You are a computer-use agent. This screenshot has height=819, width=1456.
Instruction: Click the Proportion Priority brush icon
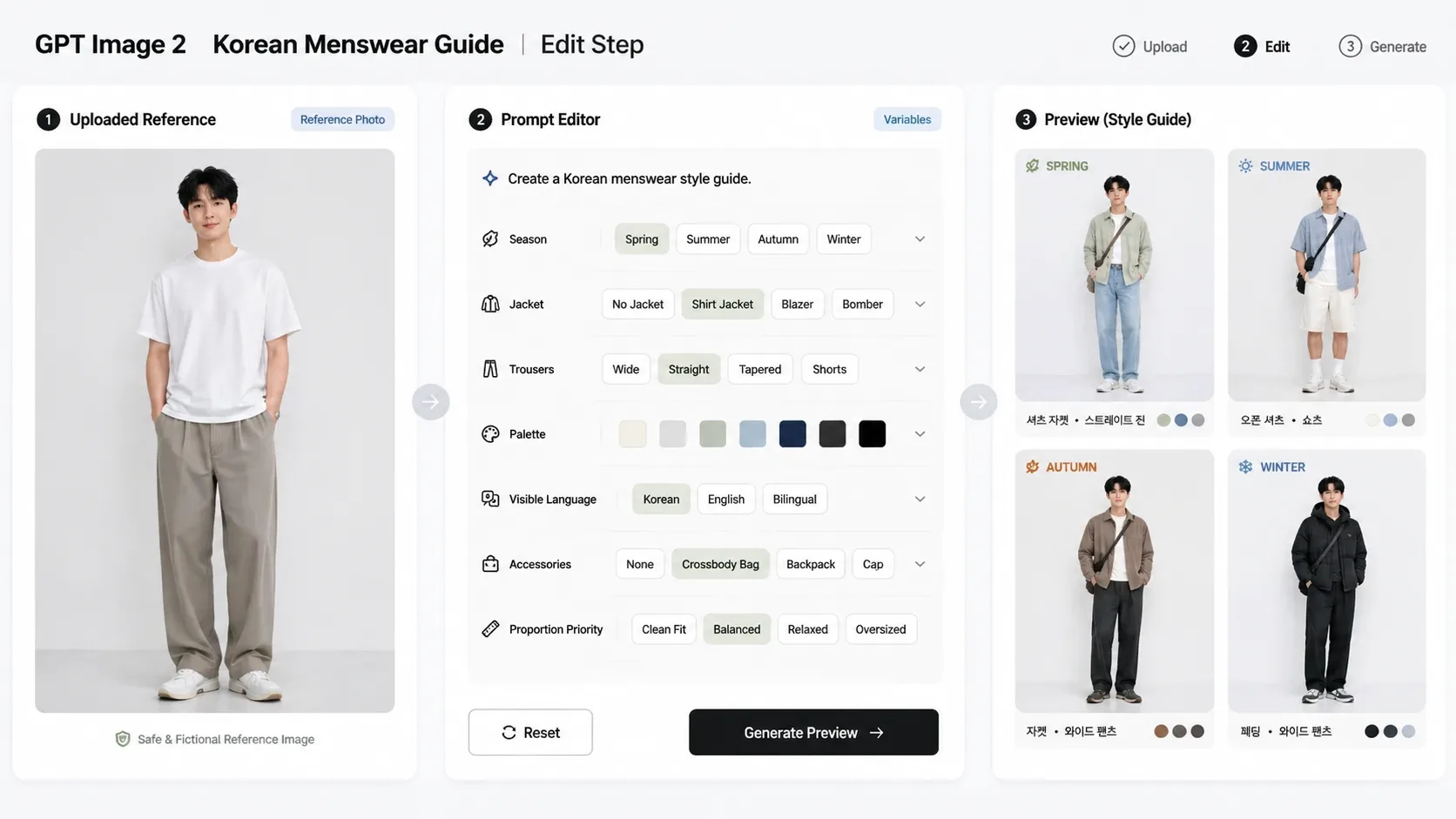[x=490, y=628]
